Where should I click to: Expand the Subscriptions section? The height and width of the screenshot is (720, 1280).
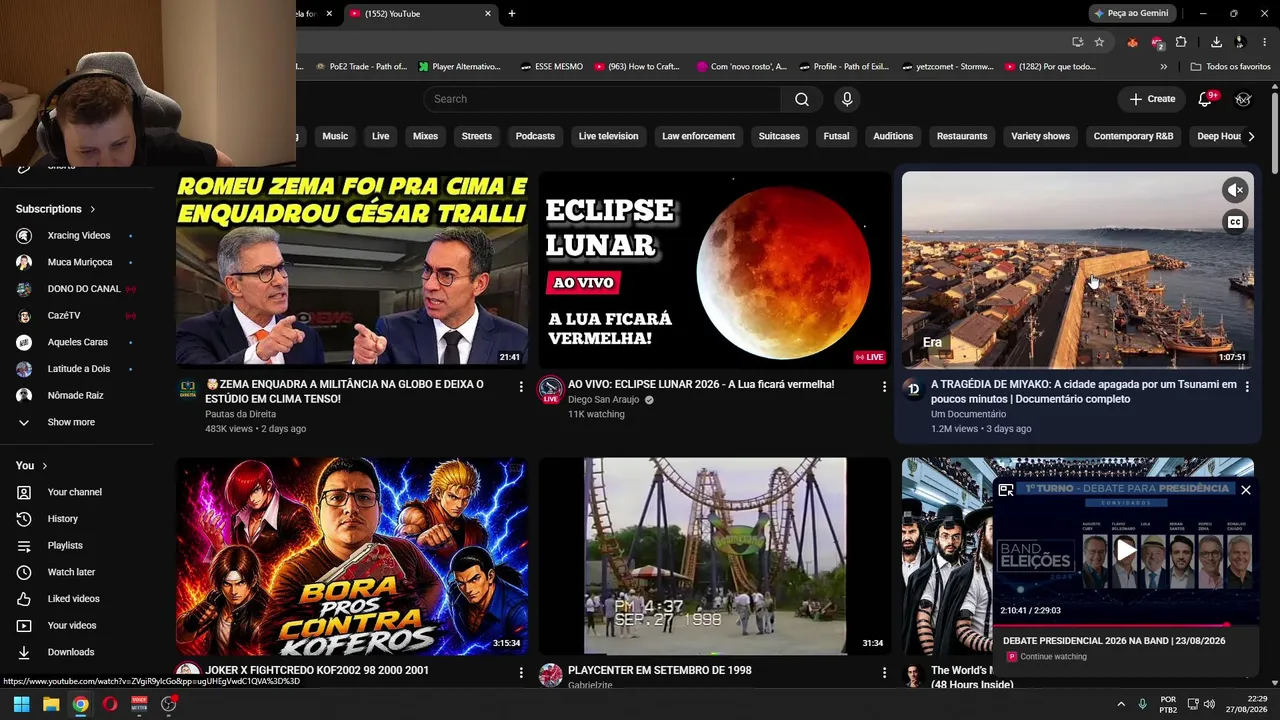coord(56,209)
